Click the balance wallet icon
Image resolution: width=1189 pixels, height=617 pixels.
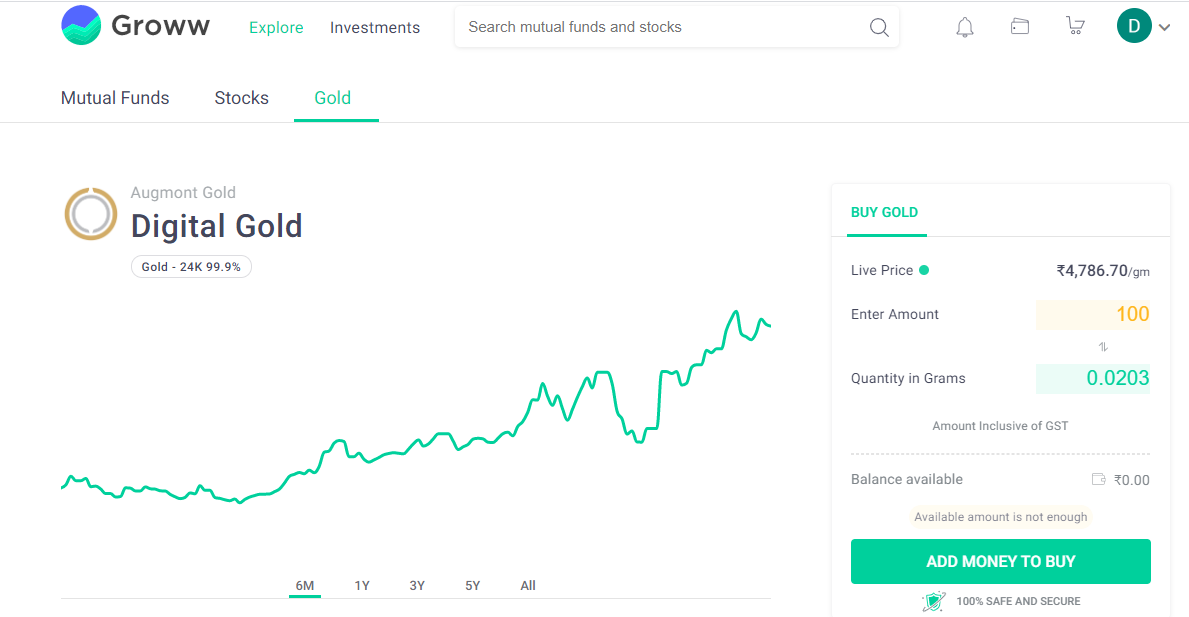tap(1099, 479)
